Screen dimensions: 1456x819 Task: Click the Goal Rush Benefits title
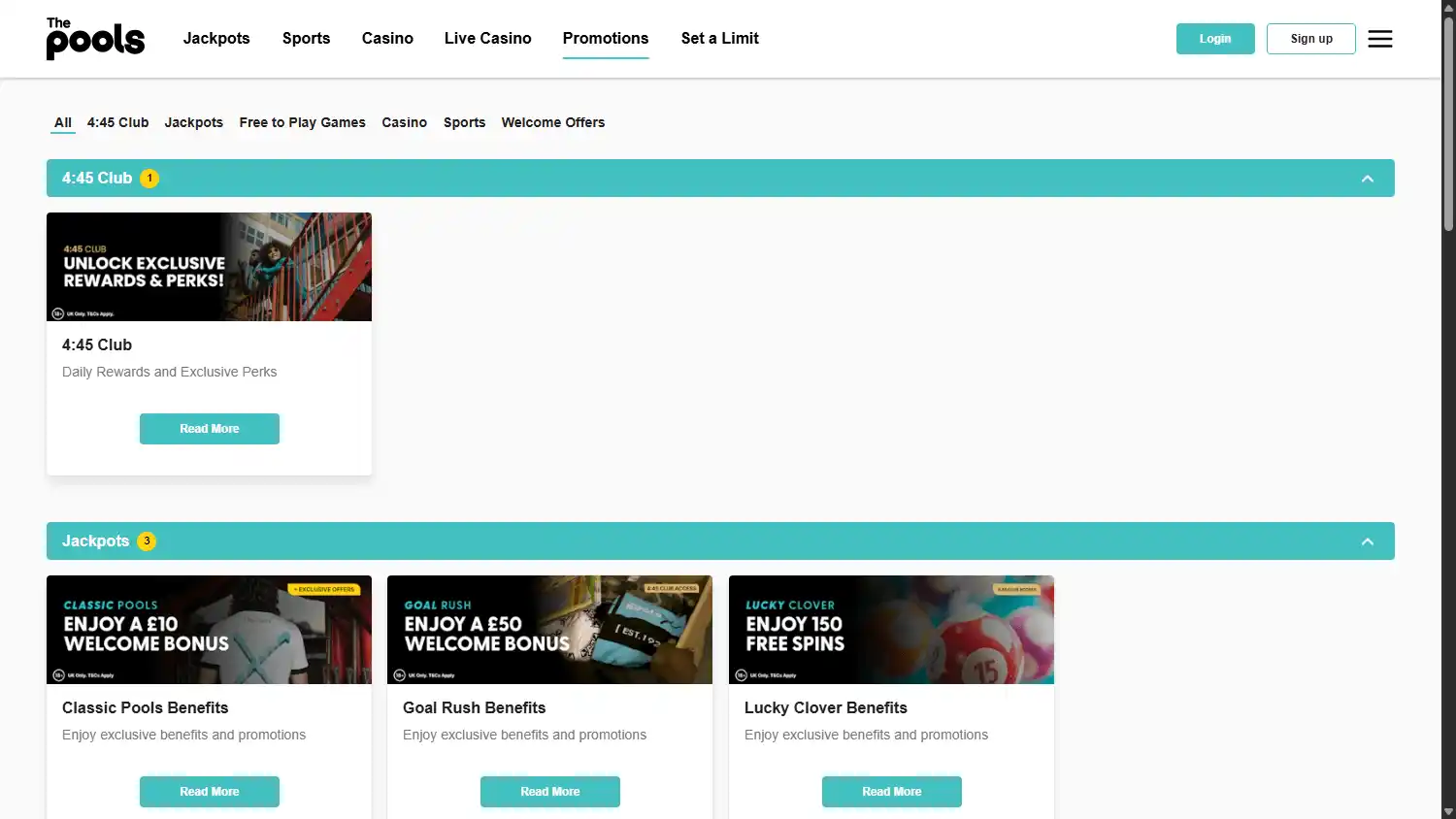[475, 708]
